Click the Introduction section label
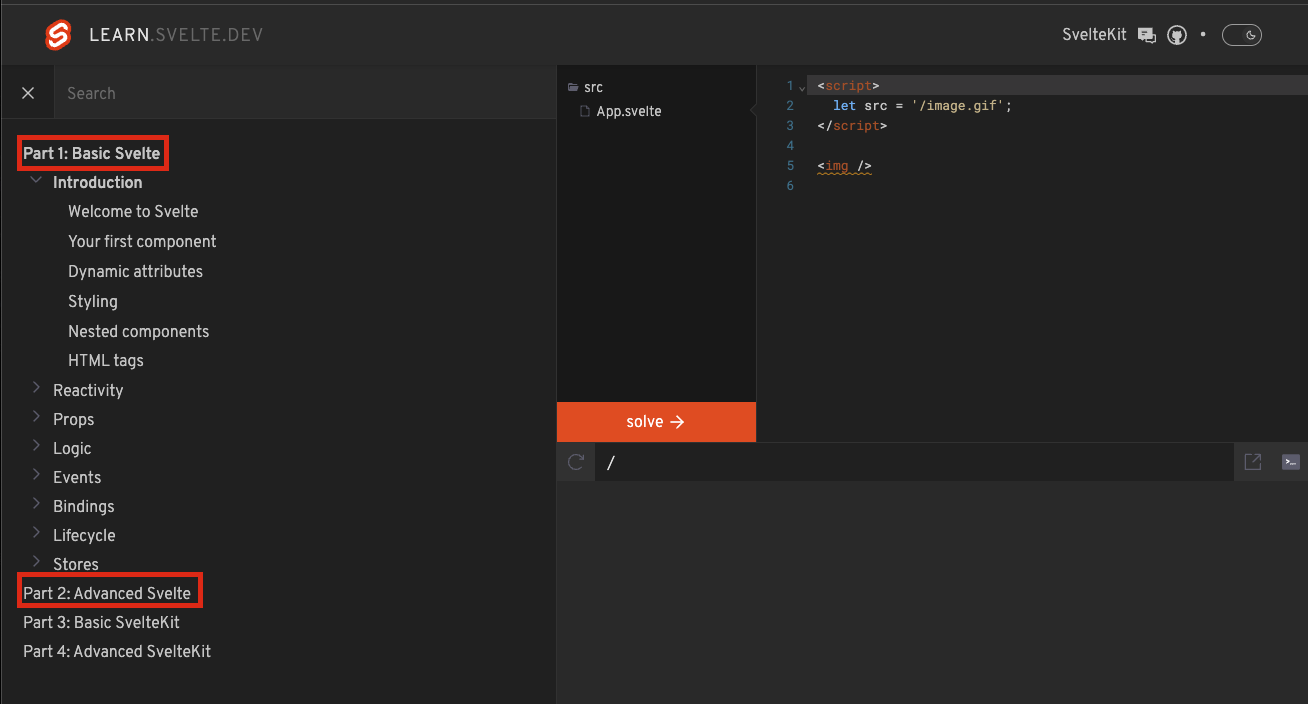1308x704 pixels. point(98,182)
